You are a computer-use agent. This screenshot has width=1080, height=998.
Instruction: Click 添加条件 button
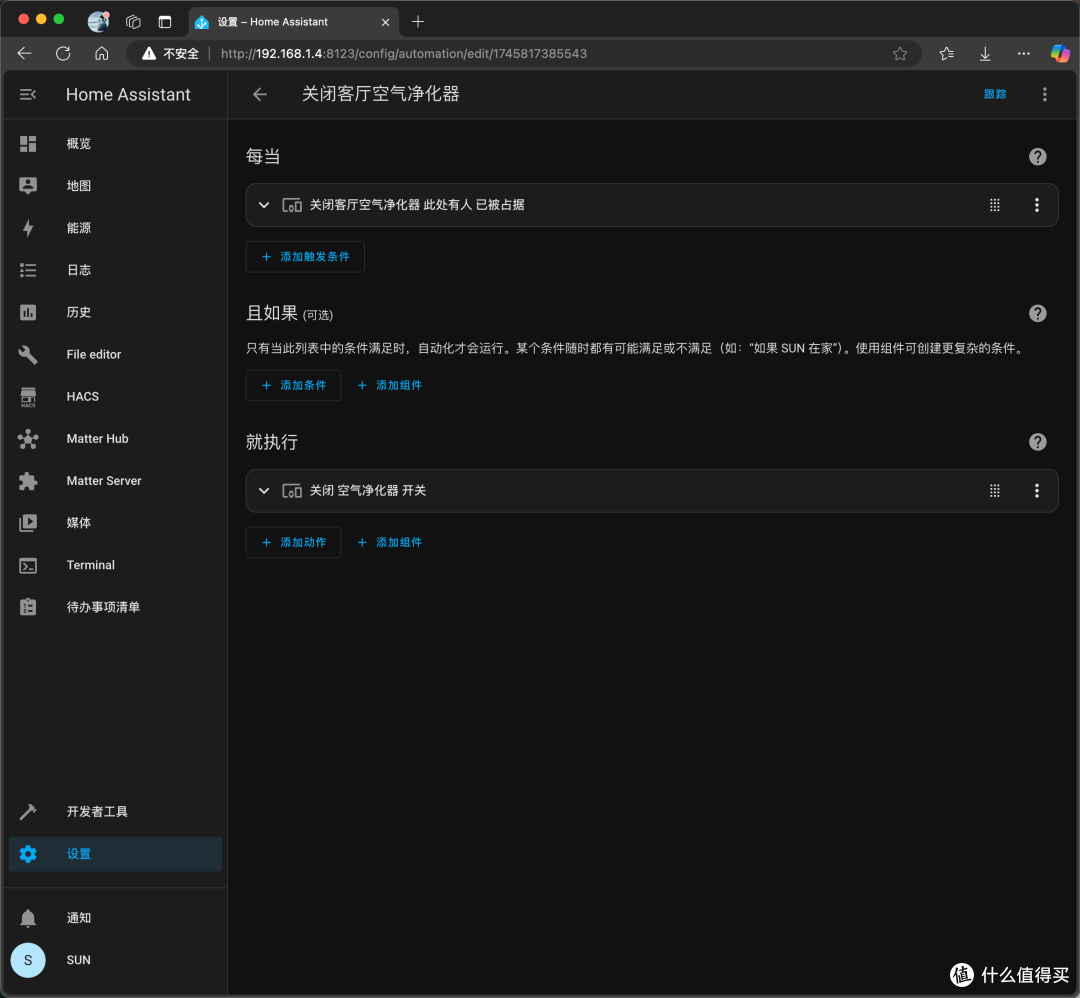pos(293,385)
